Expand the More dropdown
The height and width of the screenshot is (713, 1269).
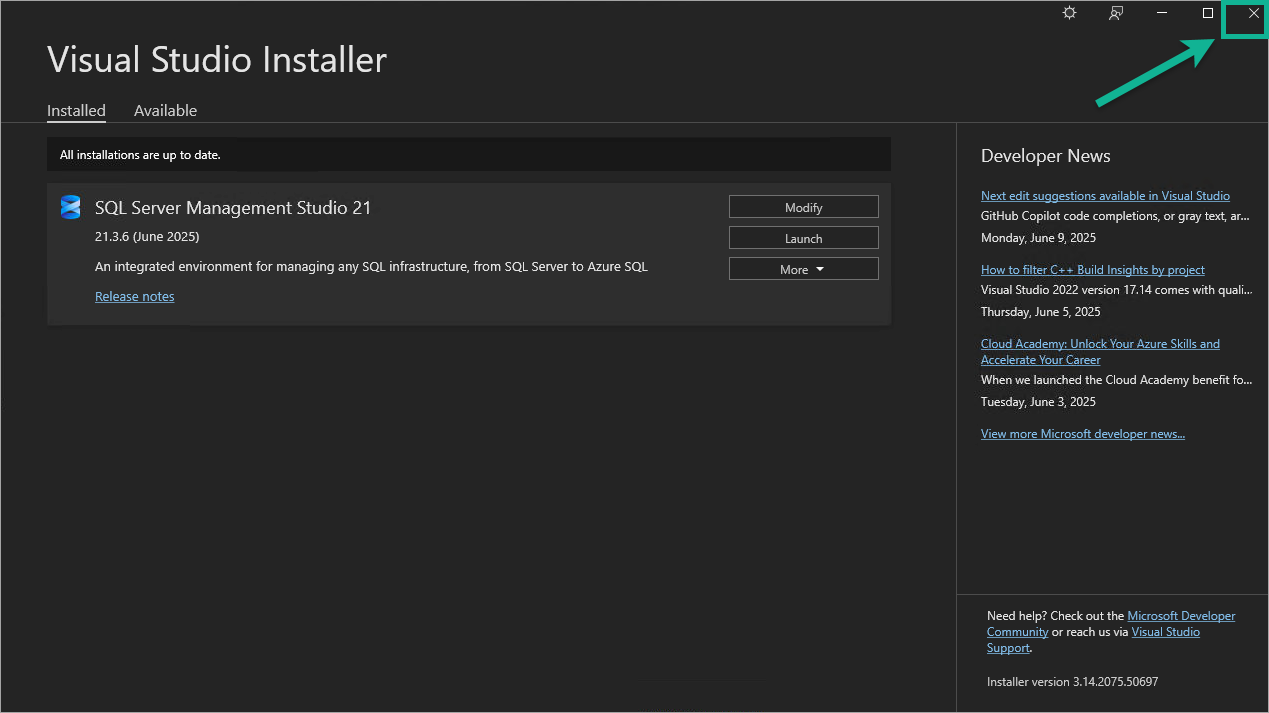tap(804, 269)
